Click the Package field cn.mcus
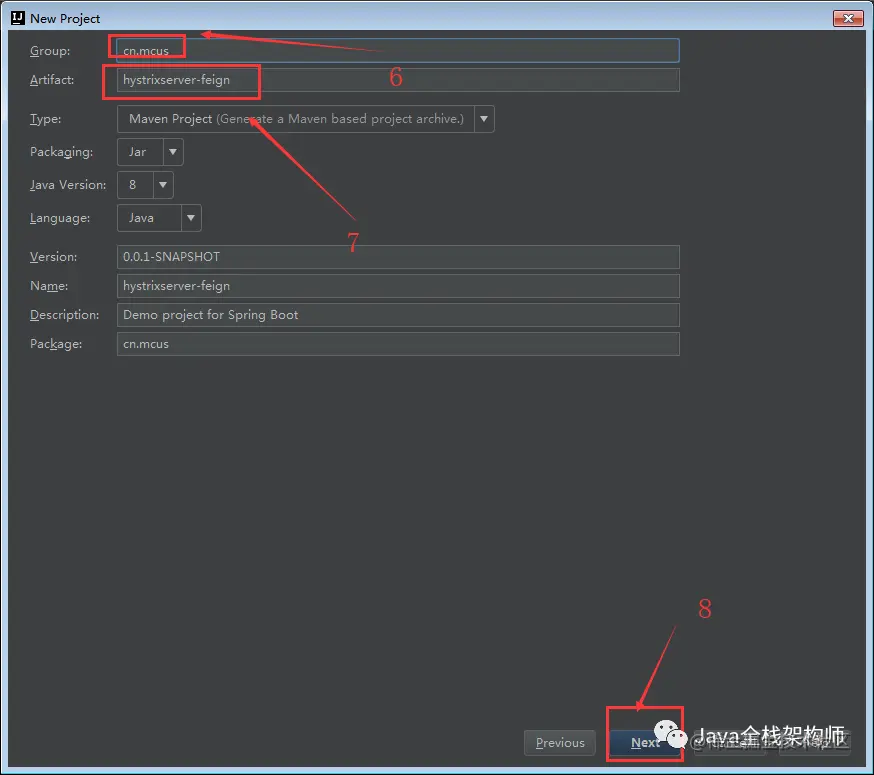This screenshot has height=775, width=874. pyautogui.click(x=398, y=344)
